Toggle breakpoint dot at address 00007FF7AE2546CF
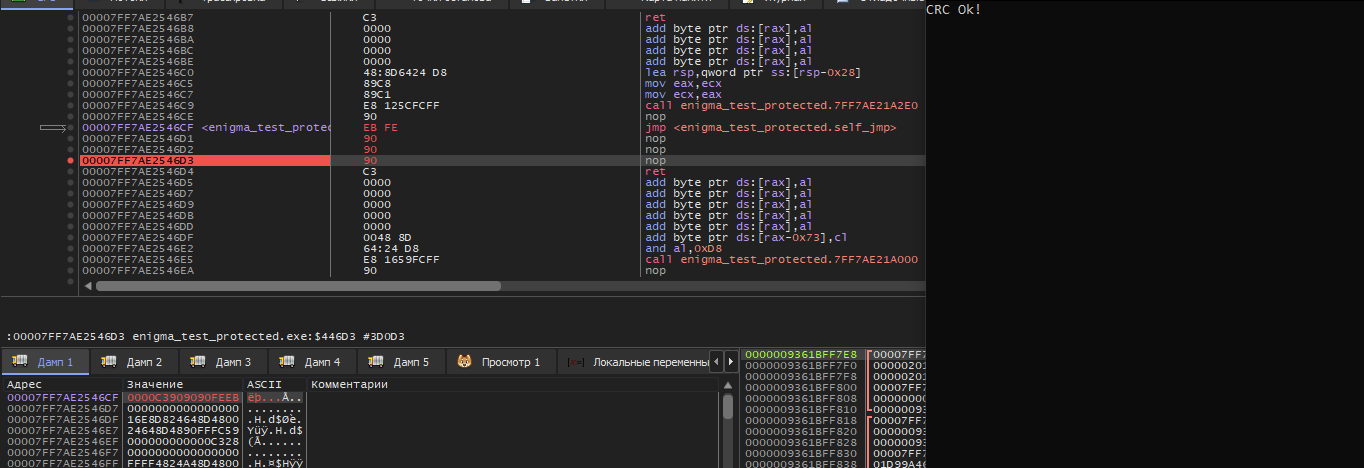Viewport: 1364px width, 468px height. [x=69, y=127]
